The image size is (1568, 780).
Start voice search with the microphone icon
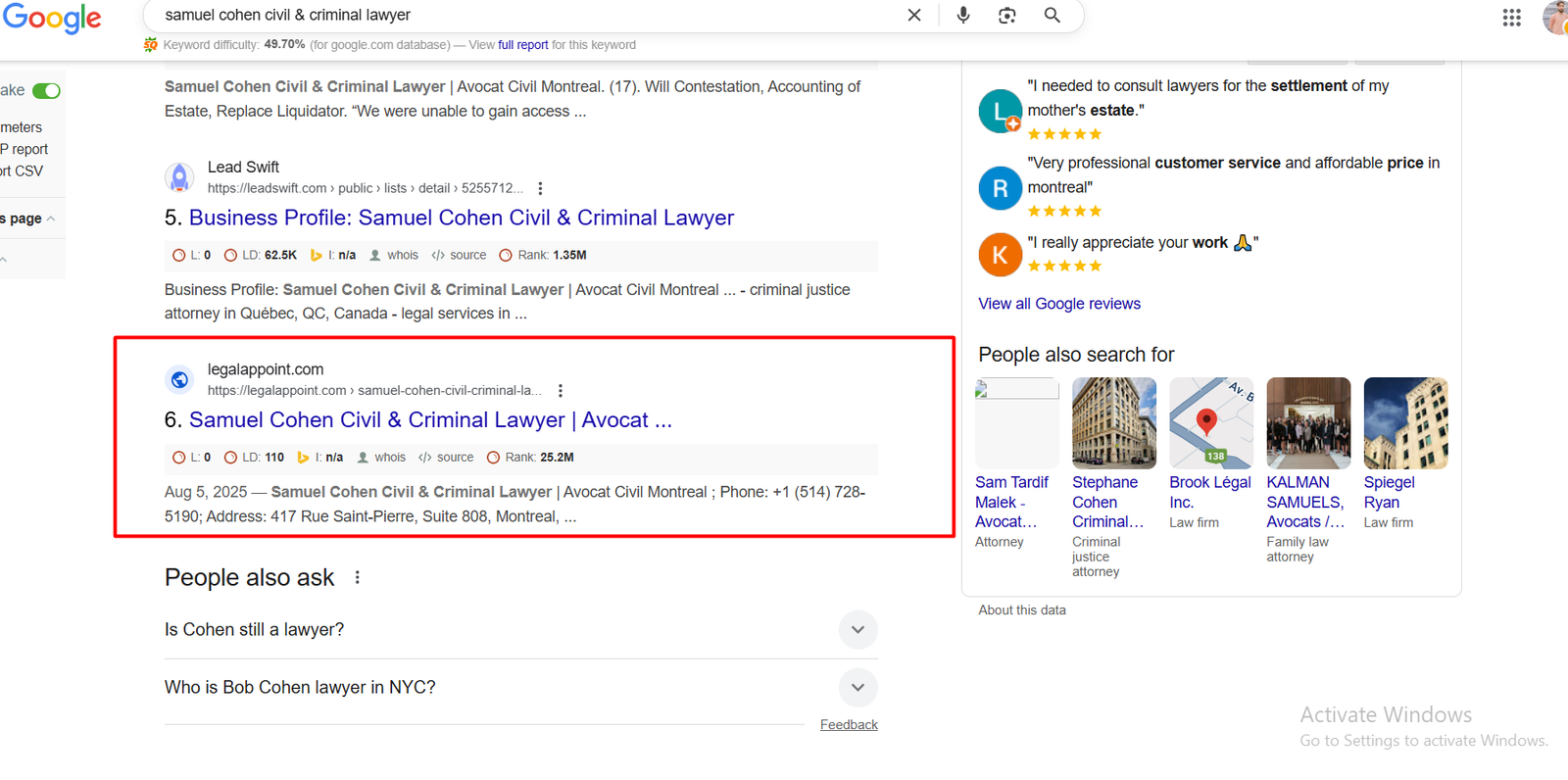963,16
